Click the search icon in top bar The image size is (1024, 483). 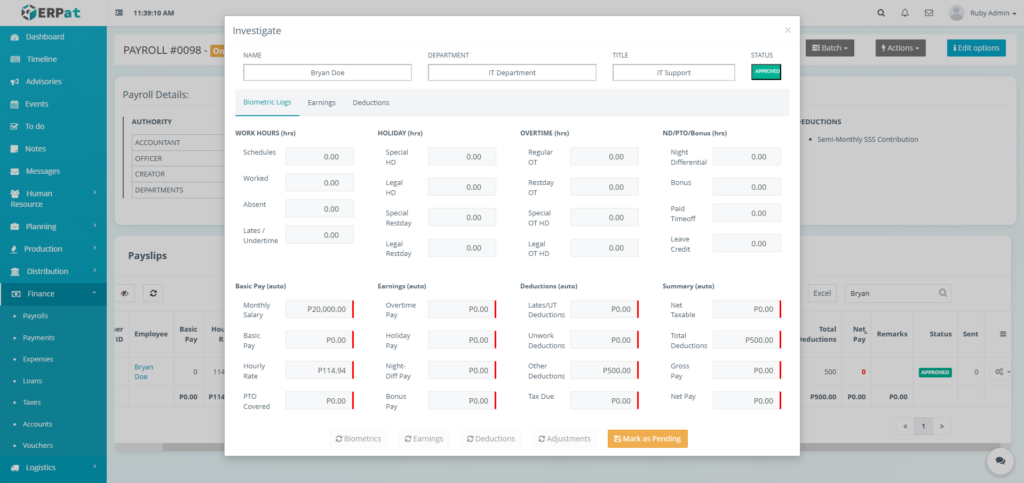(x=880, y=13)
